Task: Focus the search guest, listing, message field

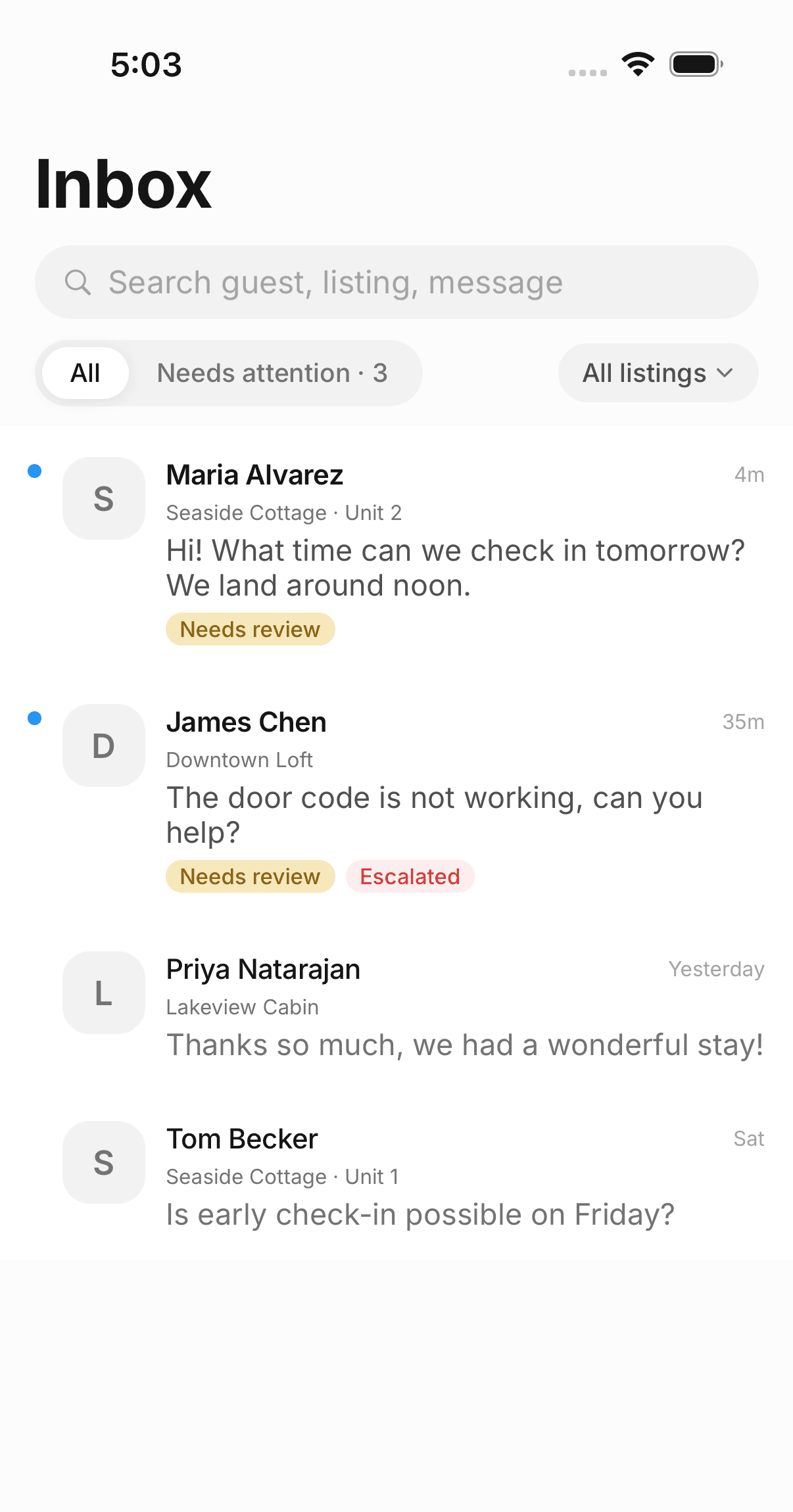Action: tap(396, 282)
